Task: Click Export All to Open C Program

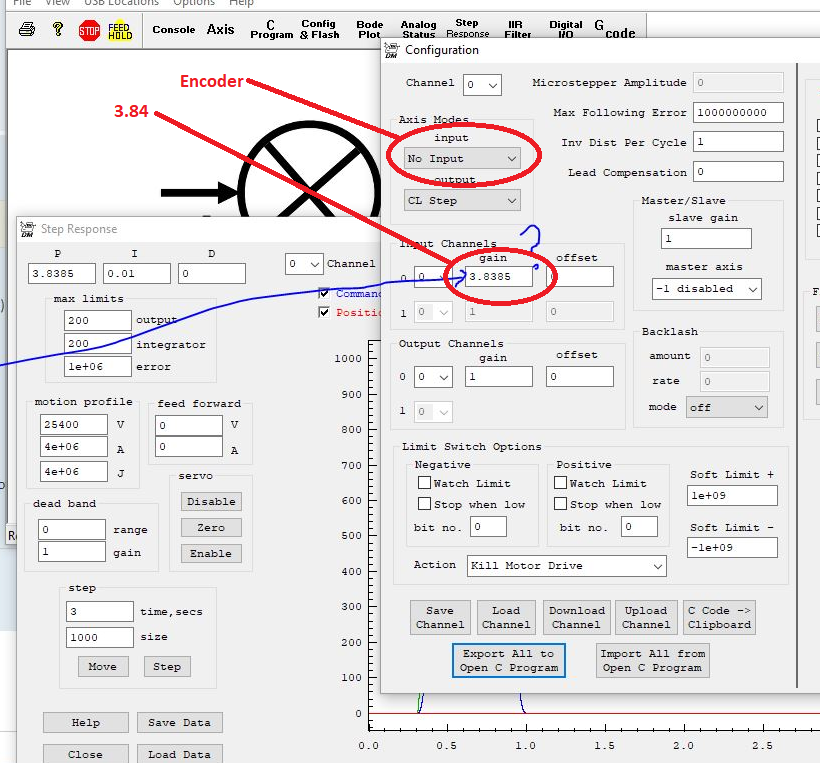Action: 509,660
